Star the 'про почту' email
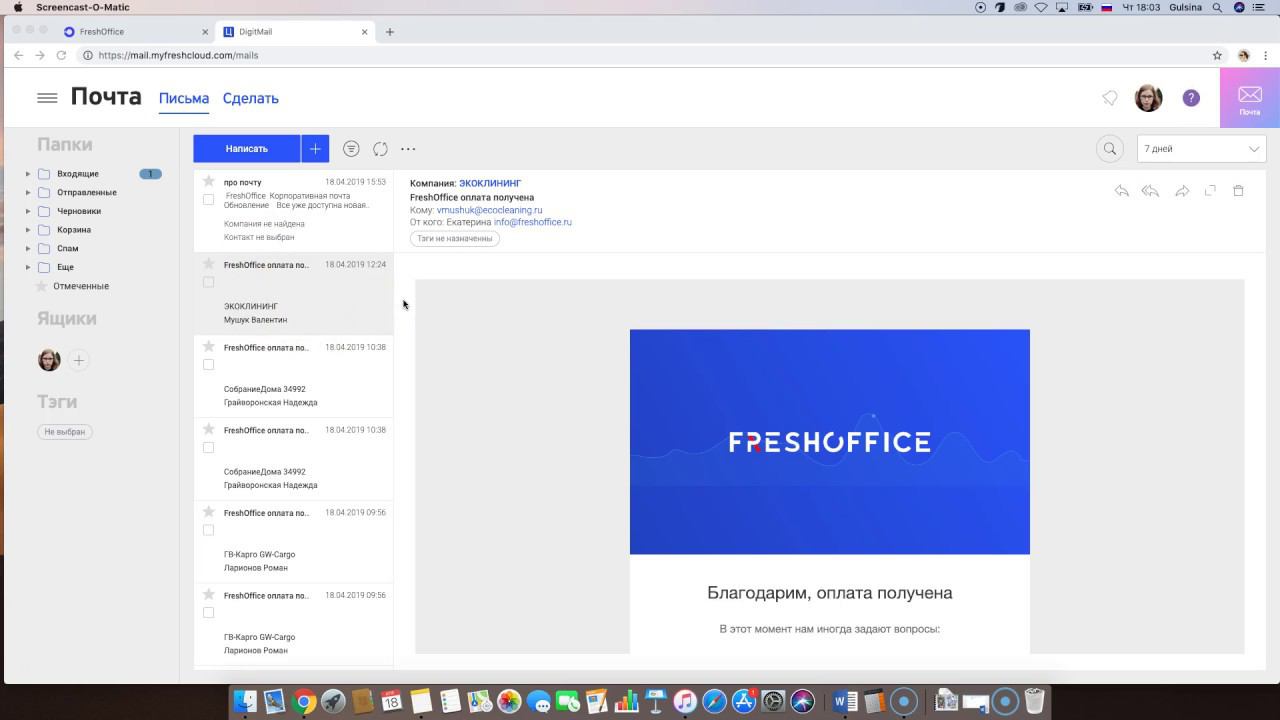Image resolution: width=1280 pixels, height=720 pixels. click(x=209, y=181)
